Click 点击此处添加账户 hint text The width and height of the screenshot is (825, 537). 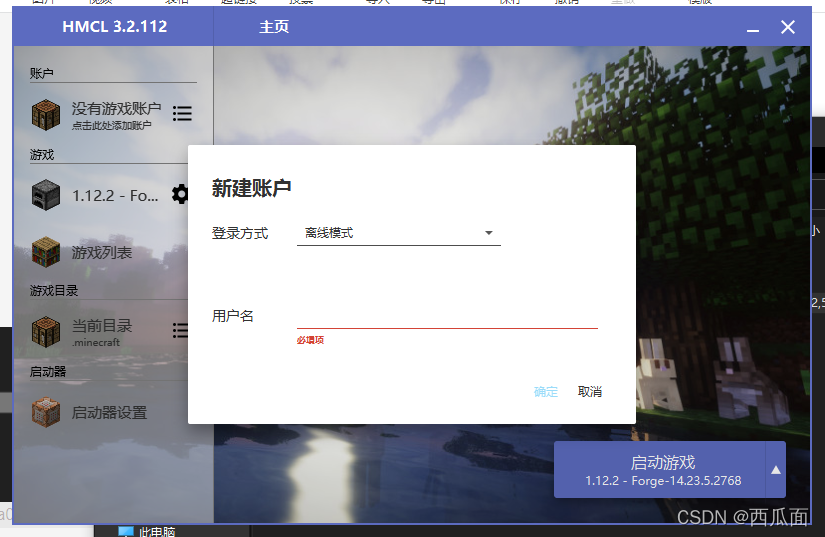point(112,125)
